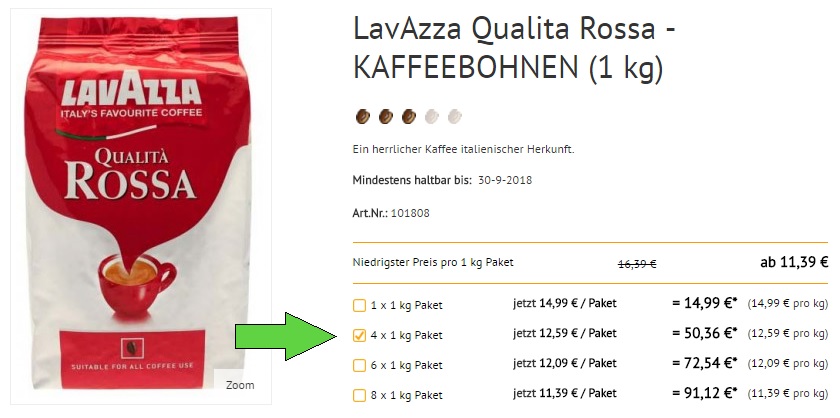Check the 8 x 1 kg Paket checkbox
The width and height of the screenshot is (840, 418).
coord(359,395)
